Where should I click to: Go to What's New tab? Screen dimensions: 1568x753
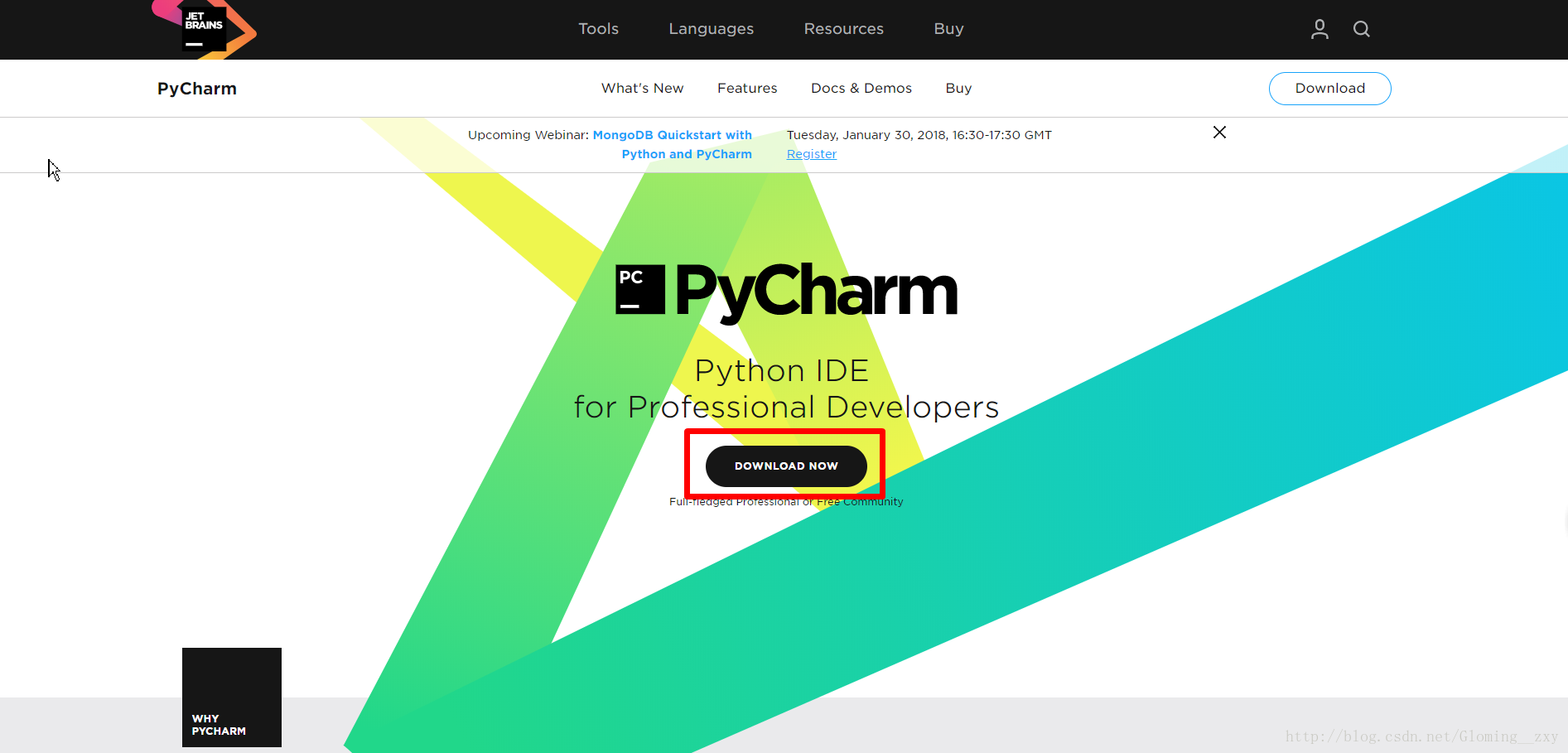(x=642, y=88)
